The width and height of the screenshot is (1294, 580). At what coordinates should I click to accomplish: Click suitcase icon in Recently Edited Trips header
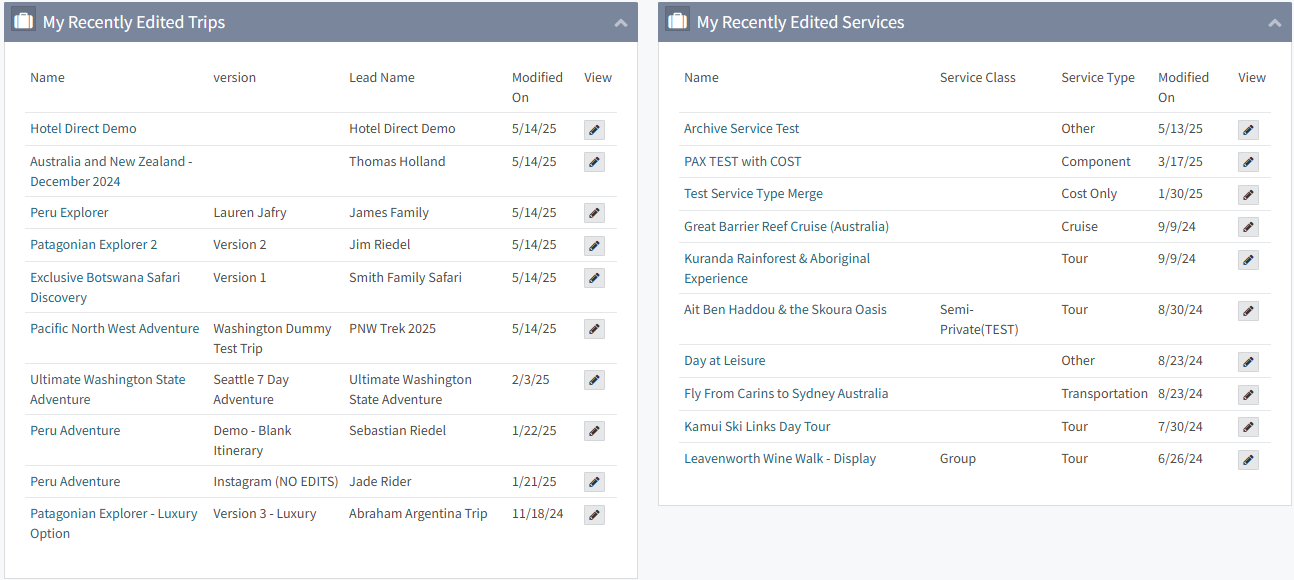tap(24, 21)
